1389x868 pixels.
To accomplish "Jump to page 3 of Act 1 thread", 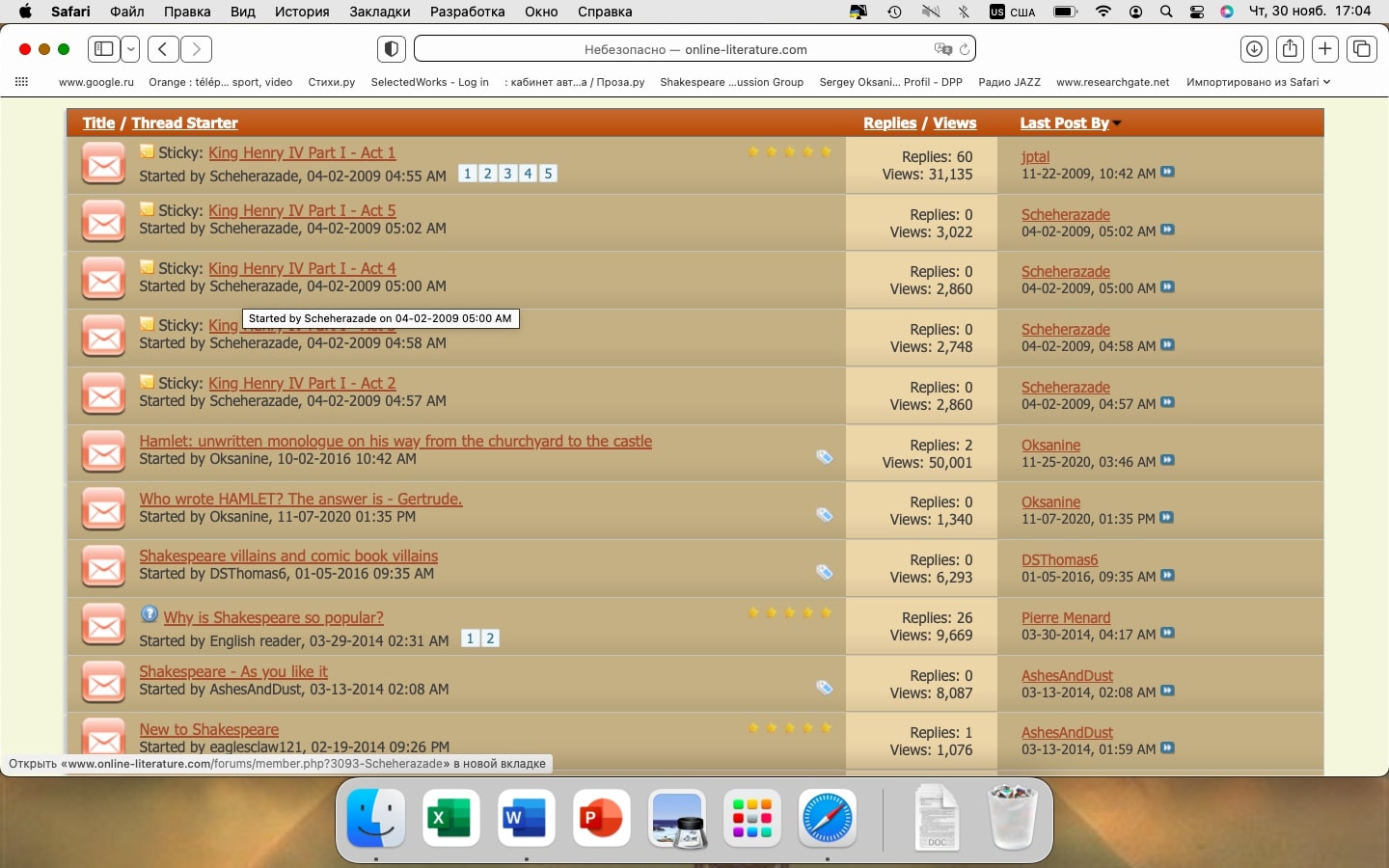I will tap(507, 174).
